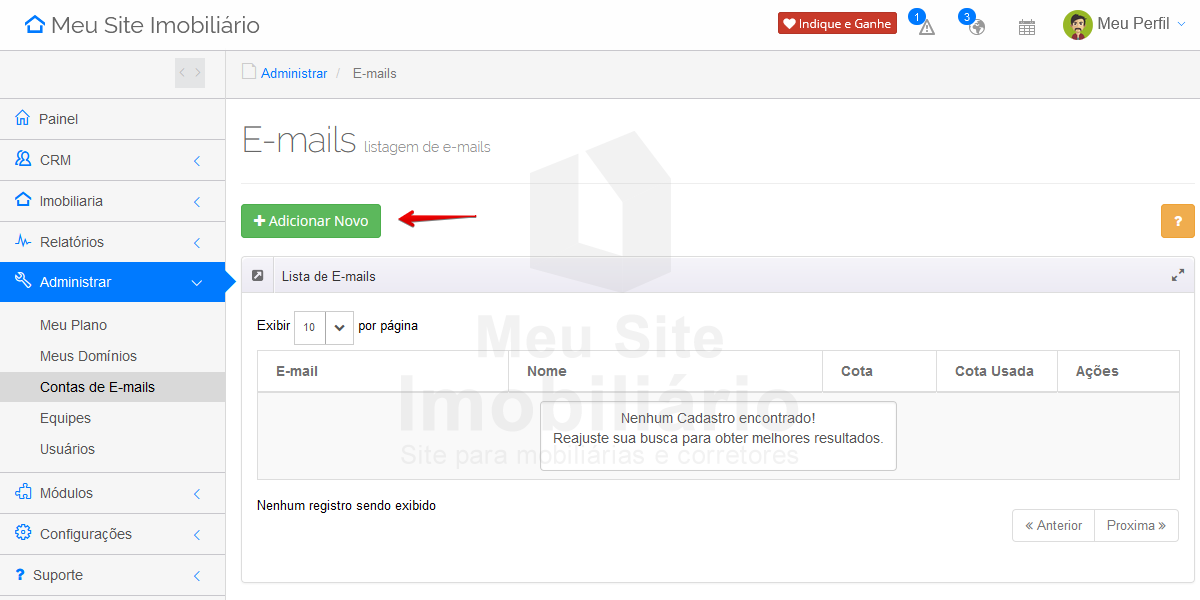Click the alert warning triangle notification icon
This screenshot has width=1200, height=600.
[926, 27]
